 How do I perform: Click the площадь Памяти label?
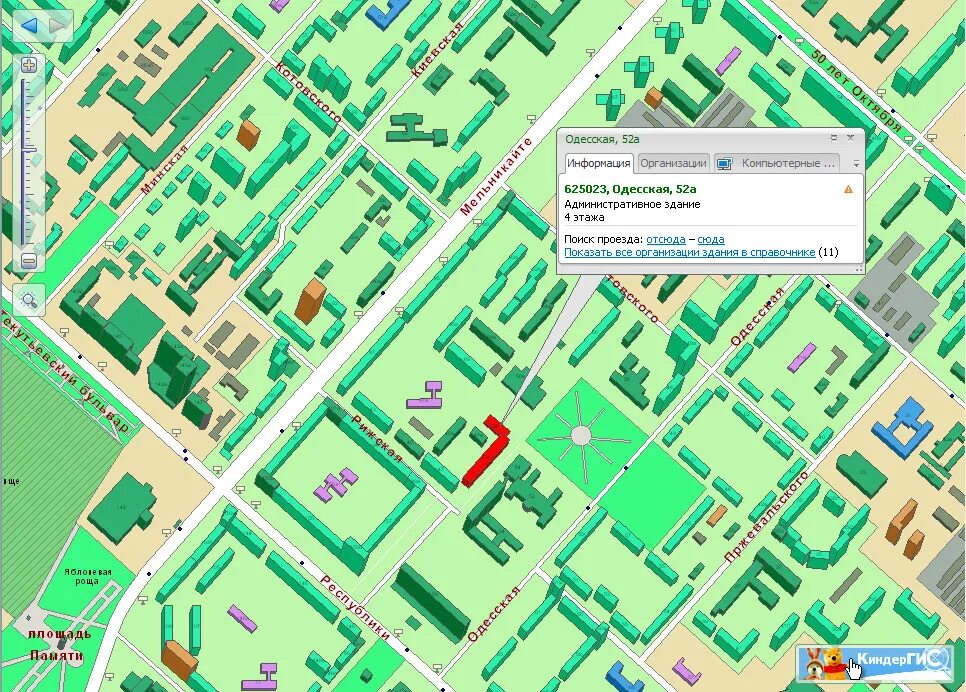coord(59,644)
